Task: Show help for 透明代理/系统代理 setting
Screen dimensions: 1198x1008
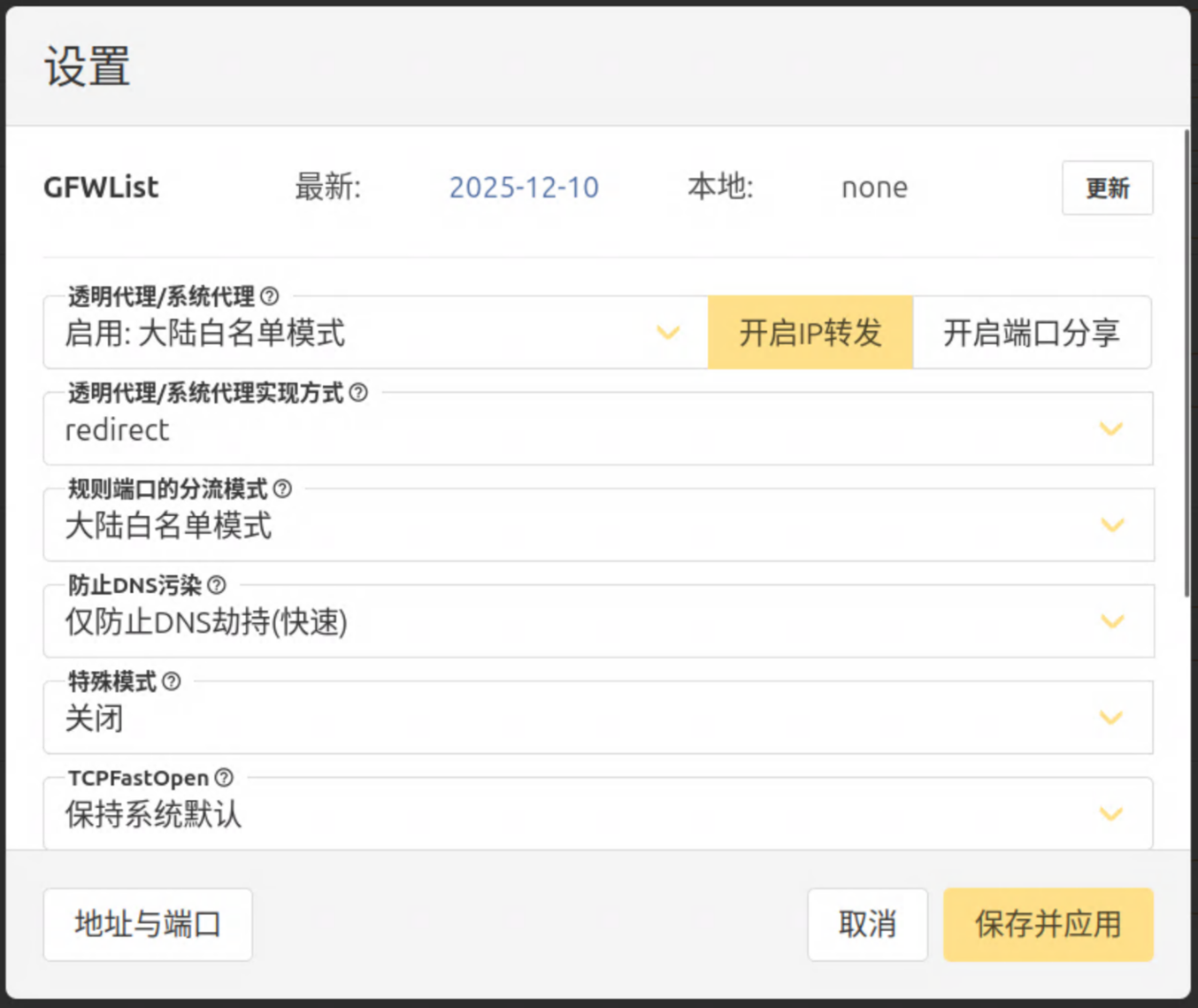Action: [270, 296]
